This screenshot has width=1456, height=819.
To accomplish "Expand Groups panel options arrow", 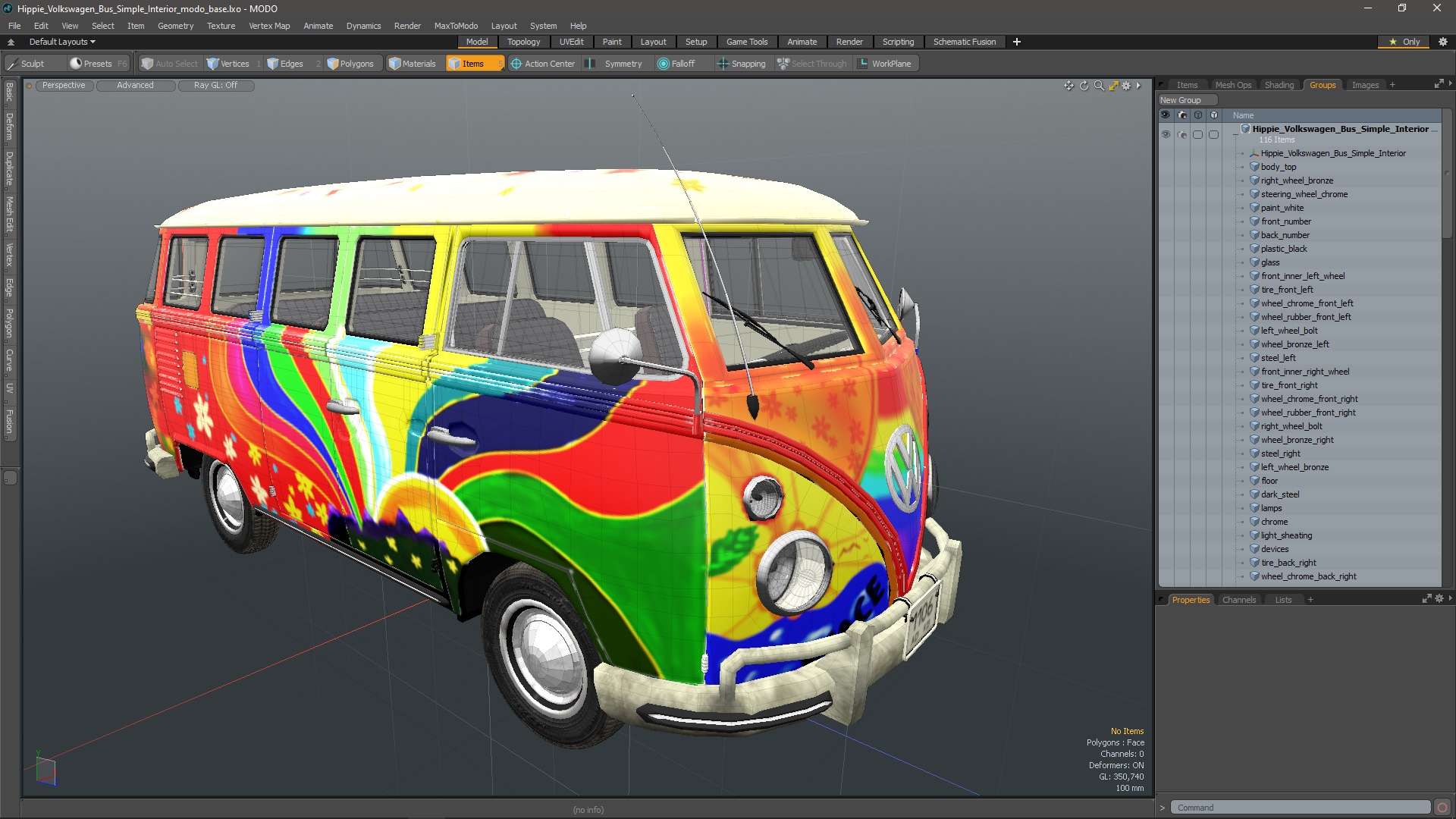I will coord(1450,84).
